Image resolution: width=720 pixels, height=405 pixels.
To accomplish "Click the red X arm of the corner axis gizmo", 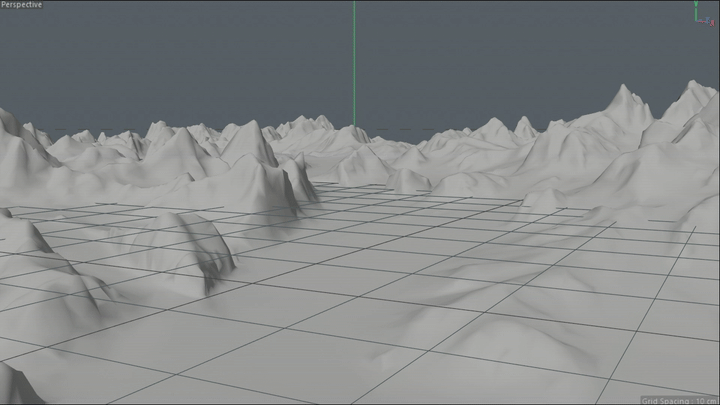I will pos(703,21).
